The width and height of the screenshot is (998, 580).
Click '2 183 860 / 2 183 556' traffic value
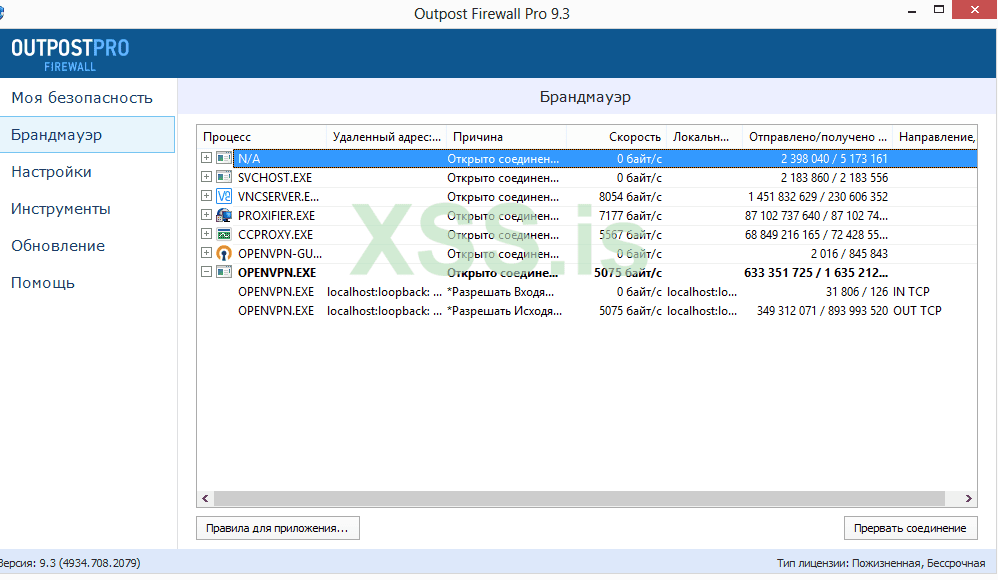834,178
